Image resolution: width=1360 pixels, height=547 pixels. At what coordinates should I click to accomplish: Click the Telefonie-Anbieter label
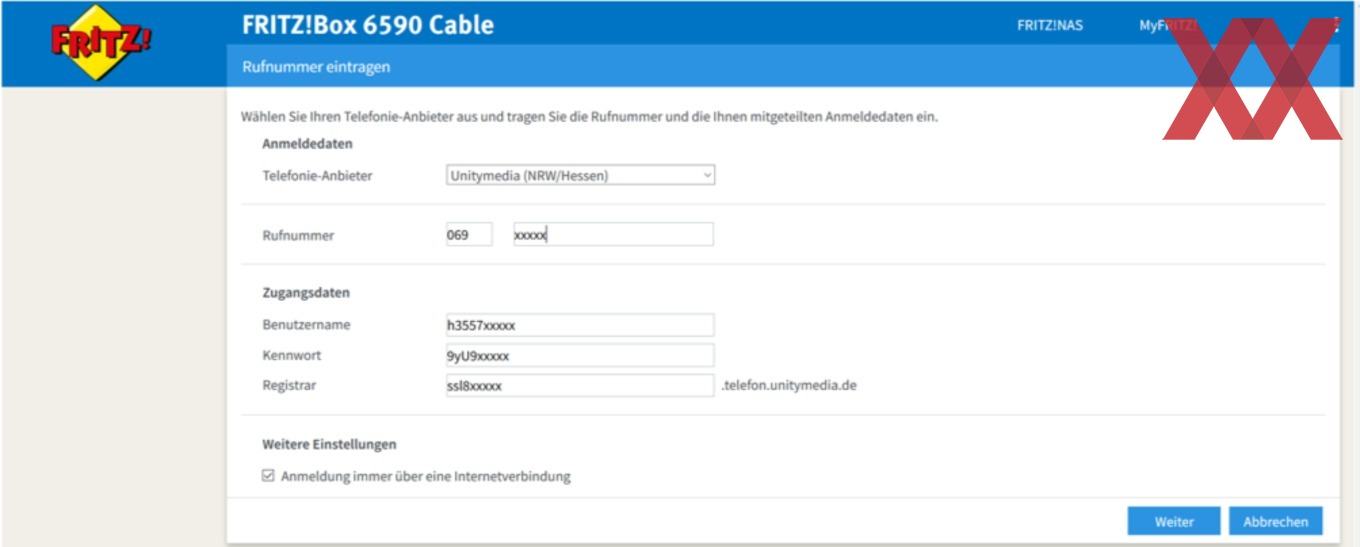317,176
